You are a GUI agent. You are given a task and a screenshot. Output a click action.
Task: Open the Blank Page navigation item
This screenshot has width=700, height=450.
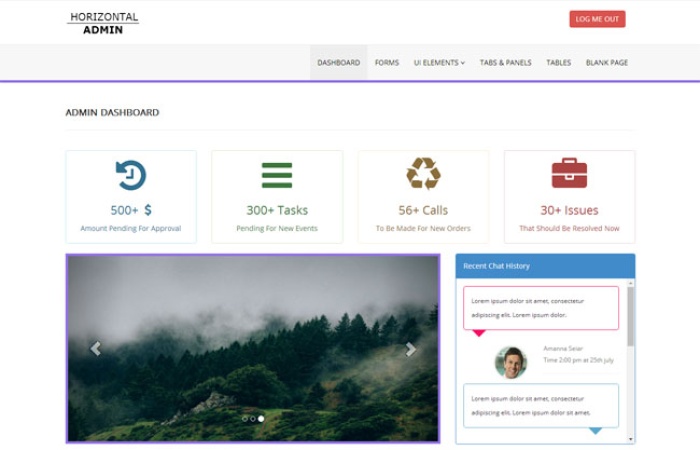coord(607,62)
